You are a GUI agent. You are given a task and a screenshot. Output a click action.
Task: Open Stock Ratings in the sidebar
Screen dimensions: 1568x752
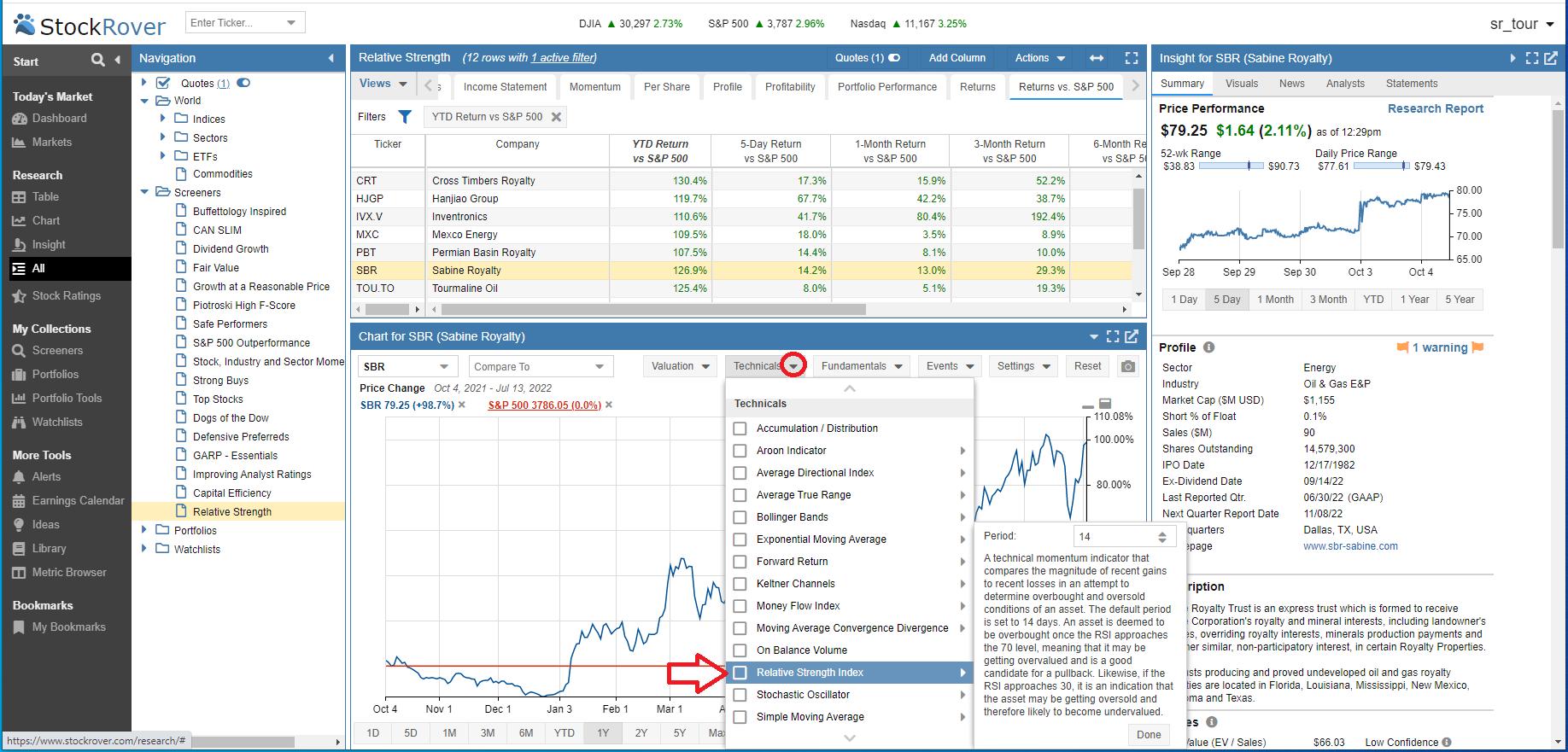tap(56, 296)
